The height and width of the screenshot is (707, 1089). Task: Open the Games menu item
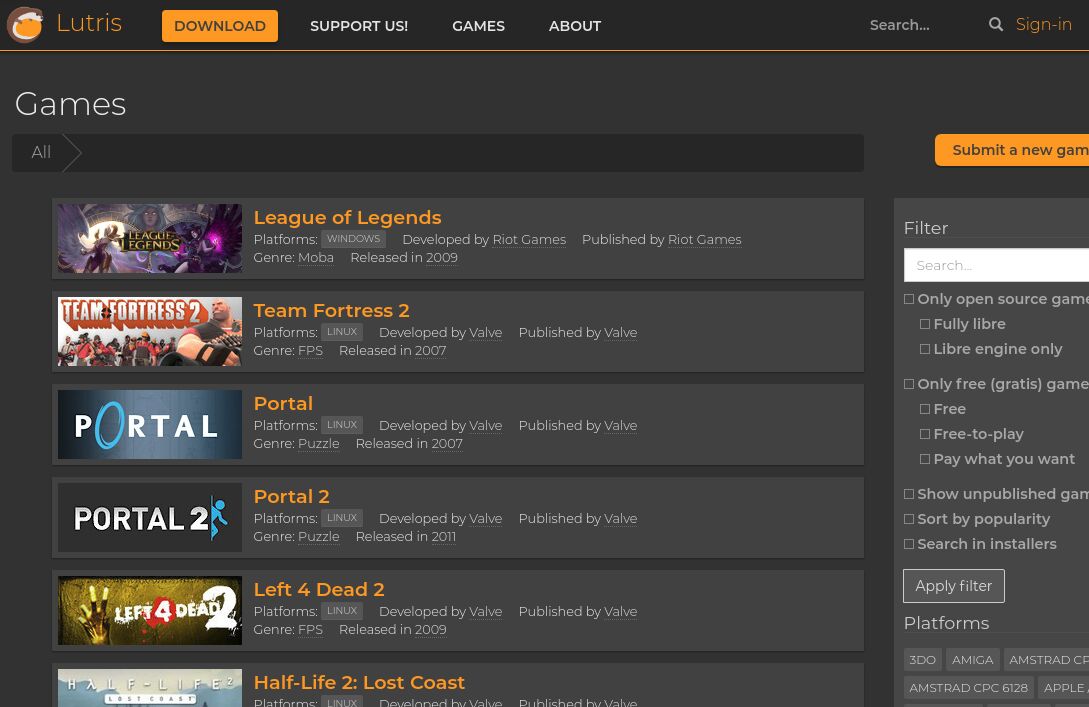pos(478,26)
